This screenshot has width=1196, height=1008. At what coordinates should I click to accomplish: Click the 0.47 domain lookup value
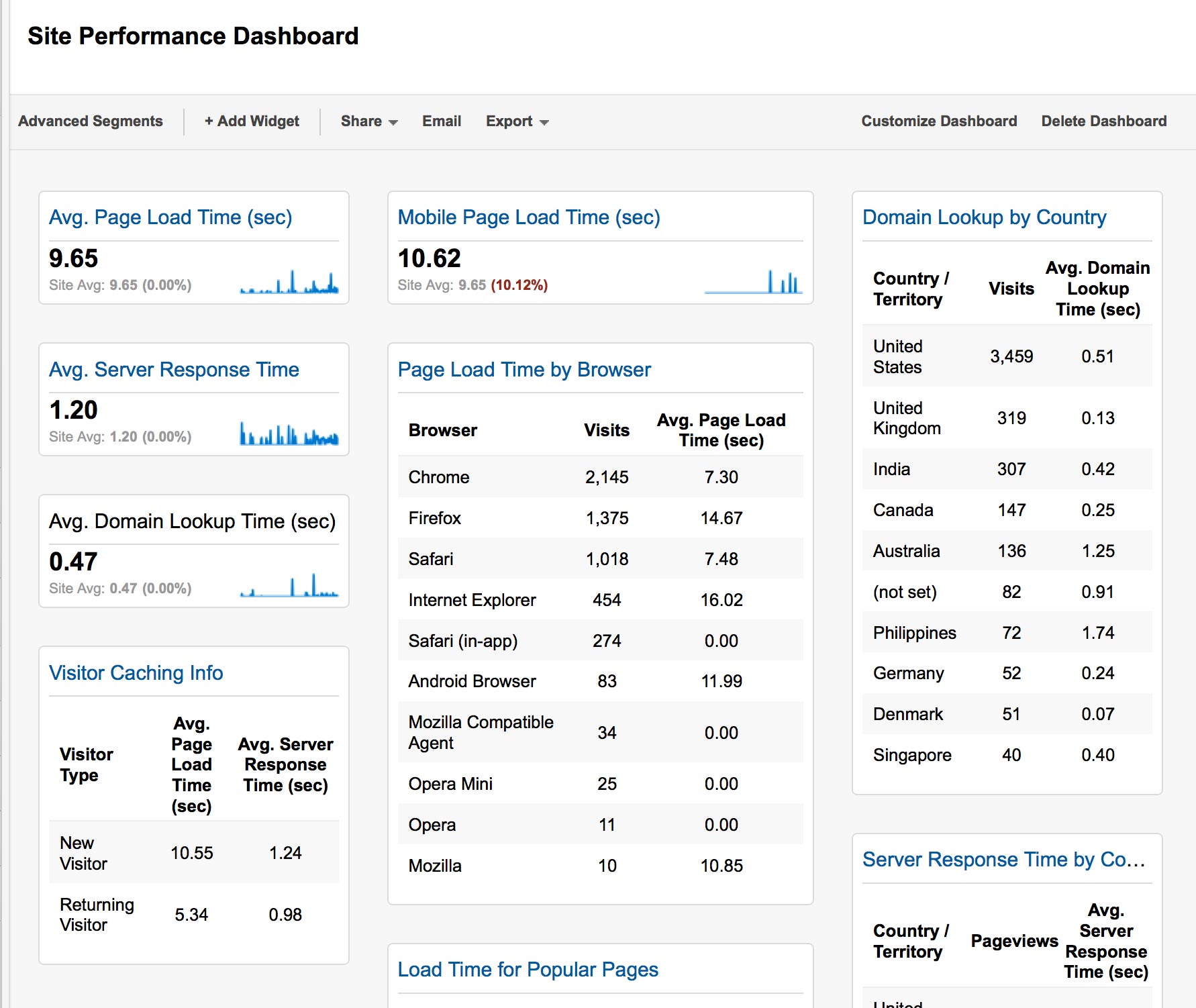tap(74, 562)
